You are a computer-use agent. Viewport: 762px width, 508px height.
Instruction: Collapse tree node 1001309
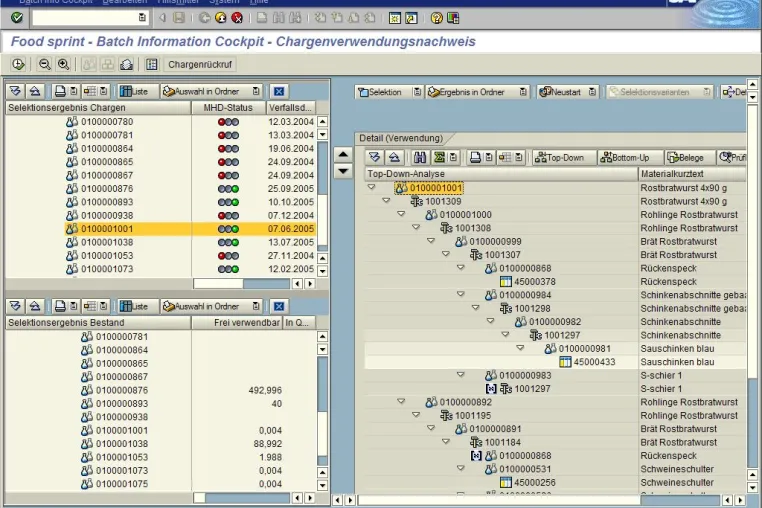pos(386,200)
